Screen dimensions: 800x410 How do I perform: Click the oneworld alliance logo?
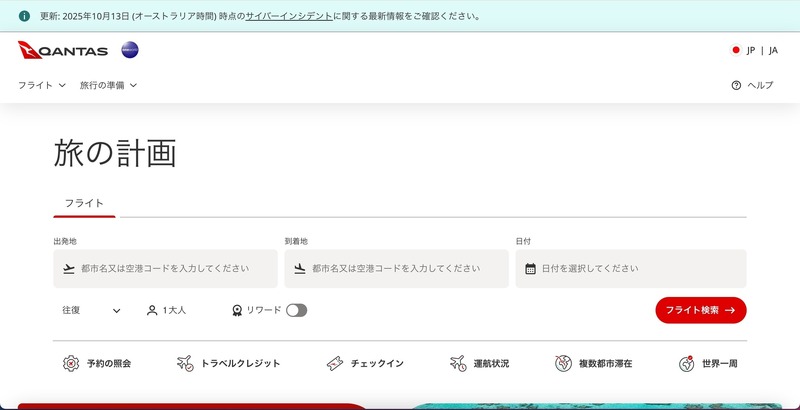pos(130,50)
